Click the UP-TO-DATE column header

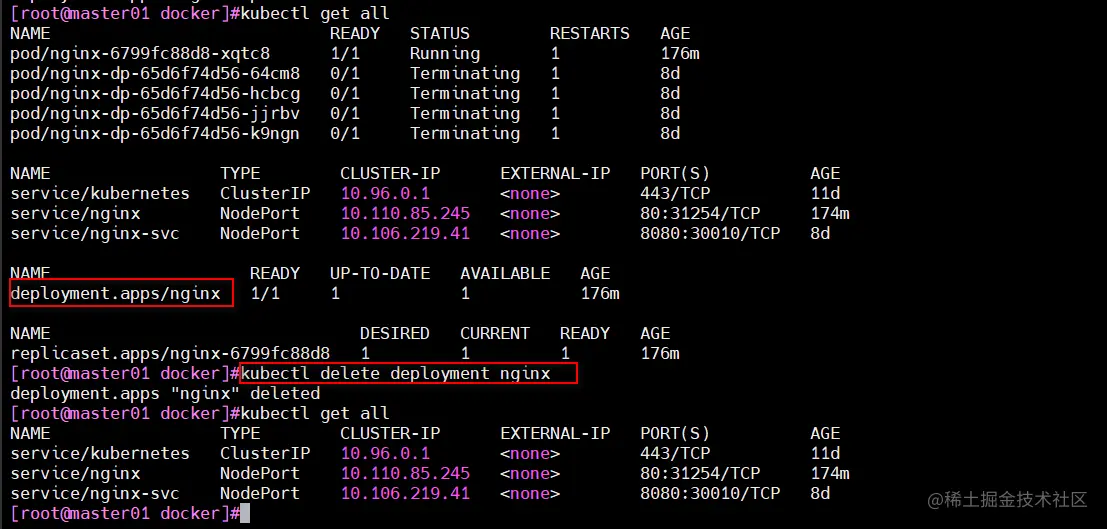[380, 273]
